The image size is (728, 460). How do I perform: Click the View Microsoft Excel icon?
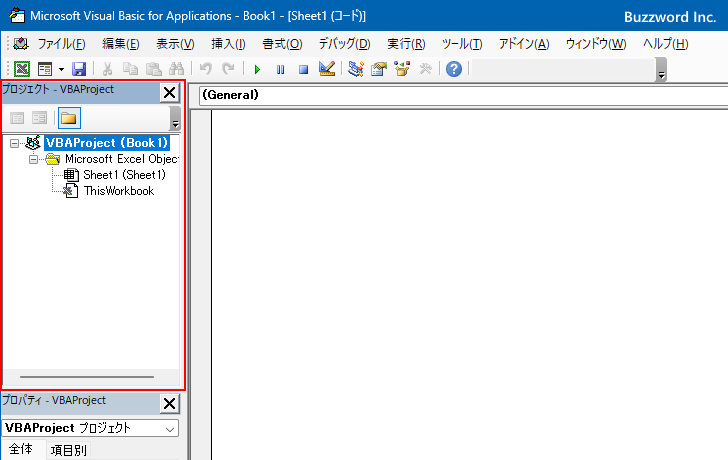click(22, 69)
